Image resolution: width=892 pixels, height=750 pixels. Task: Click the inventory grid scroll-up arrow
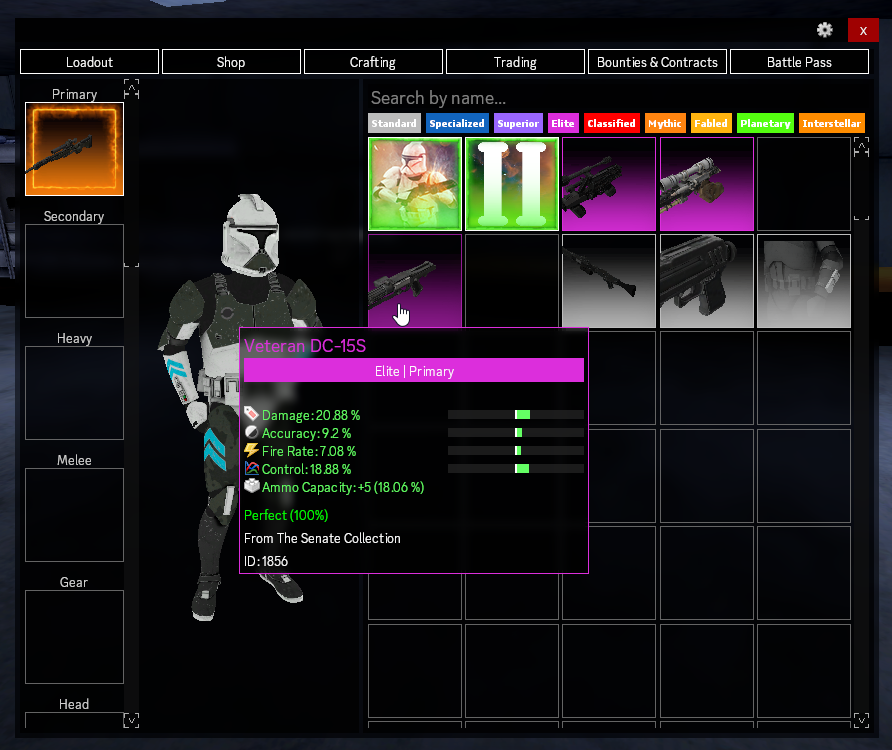(x=861, y=147)
